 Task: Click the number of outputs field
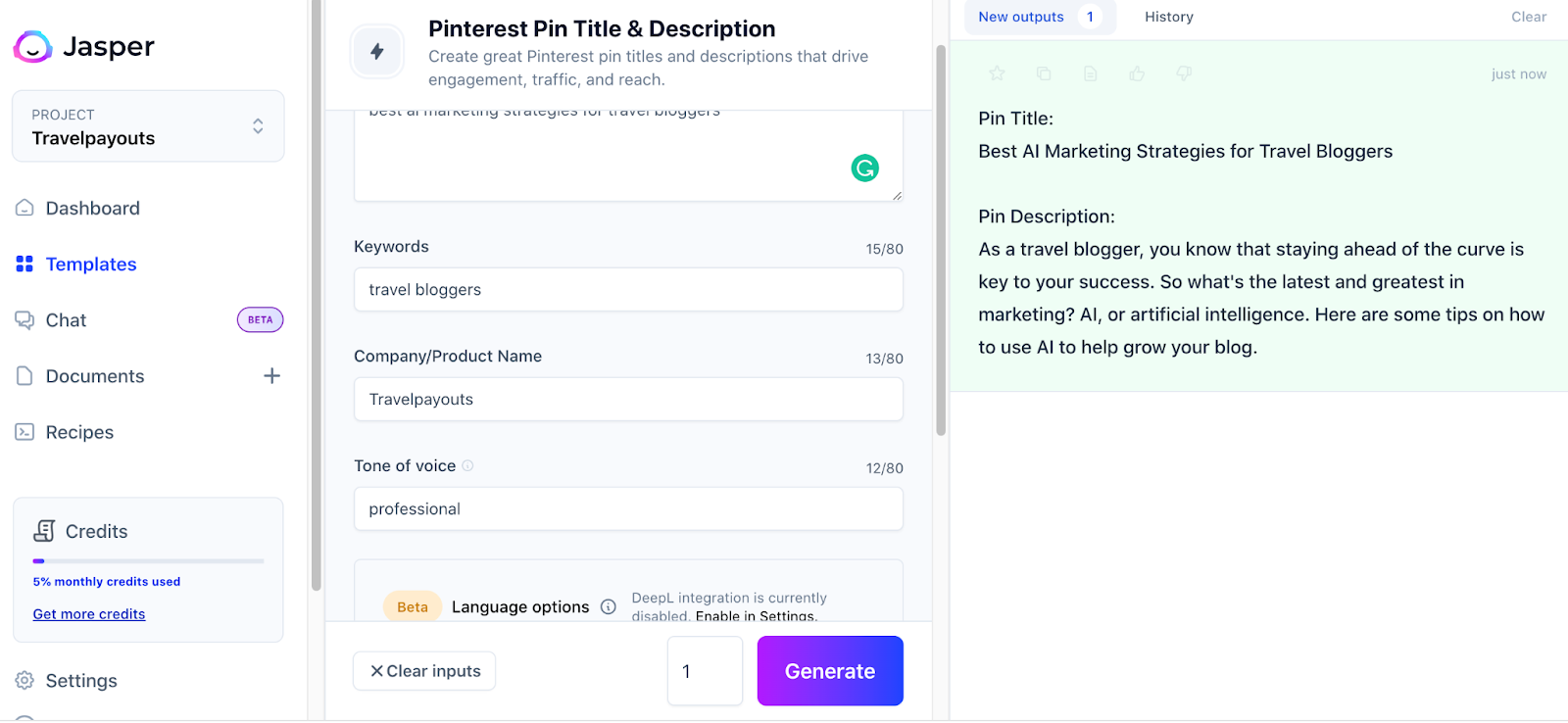705,671
